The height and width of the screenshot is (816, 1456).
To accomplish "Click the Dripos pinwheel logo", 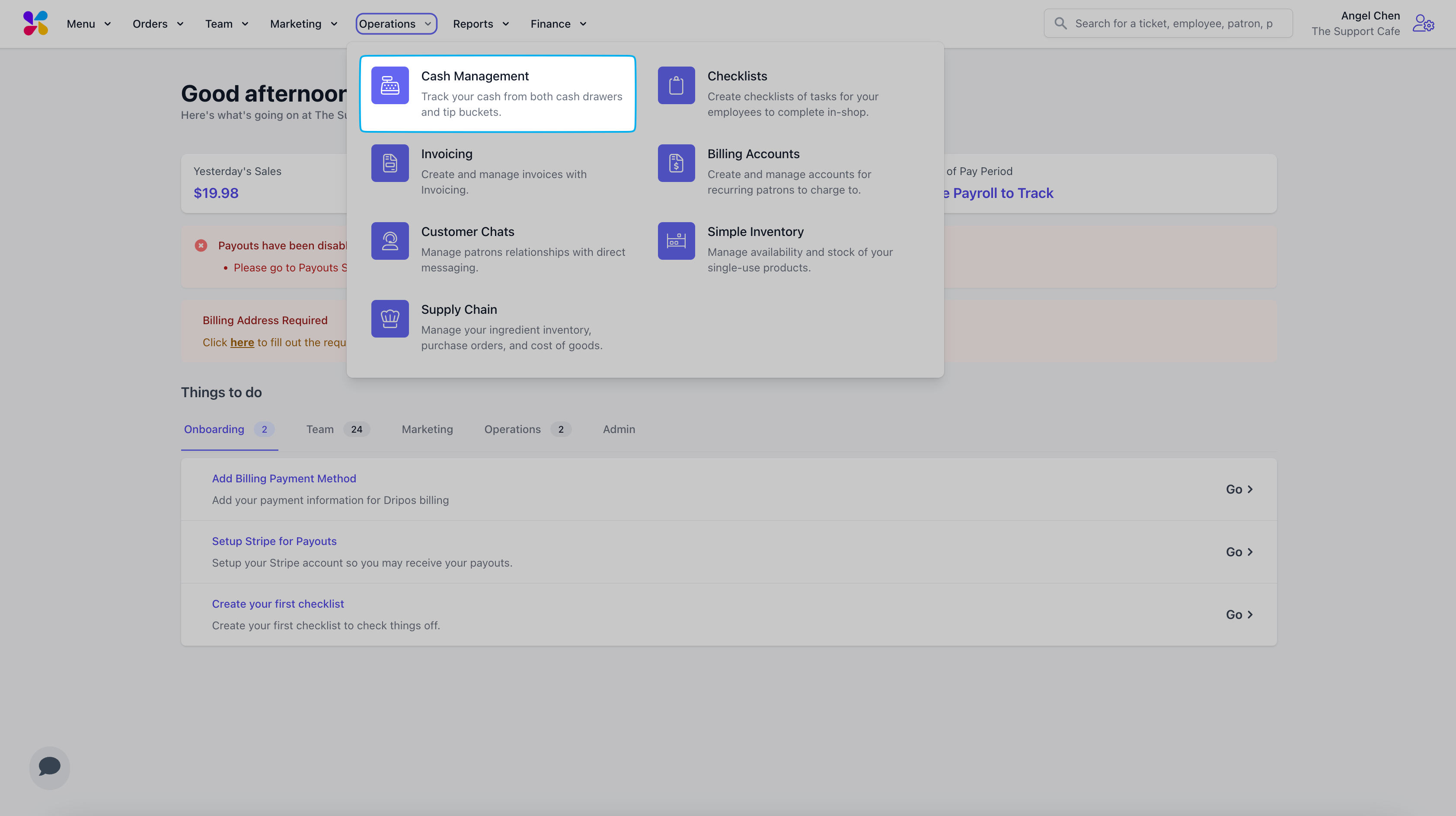I will (35, 23).
